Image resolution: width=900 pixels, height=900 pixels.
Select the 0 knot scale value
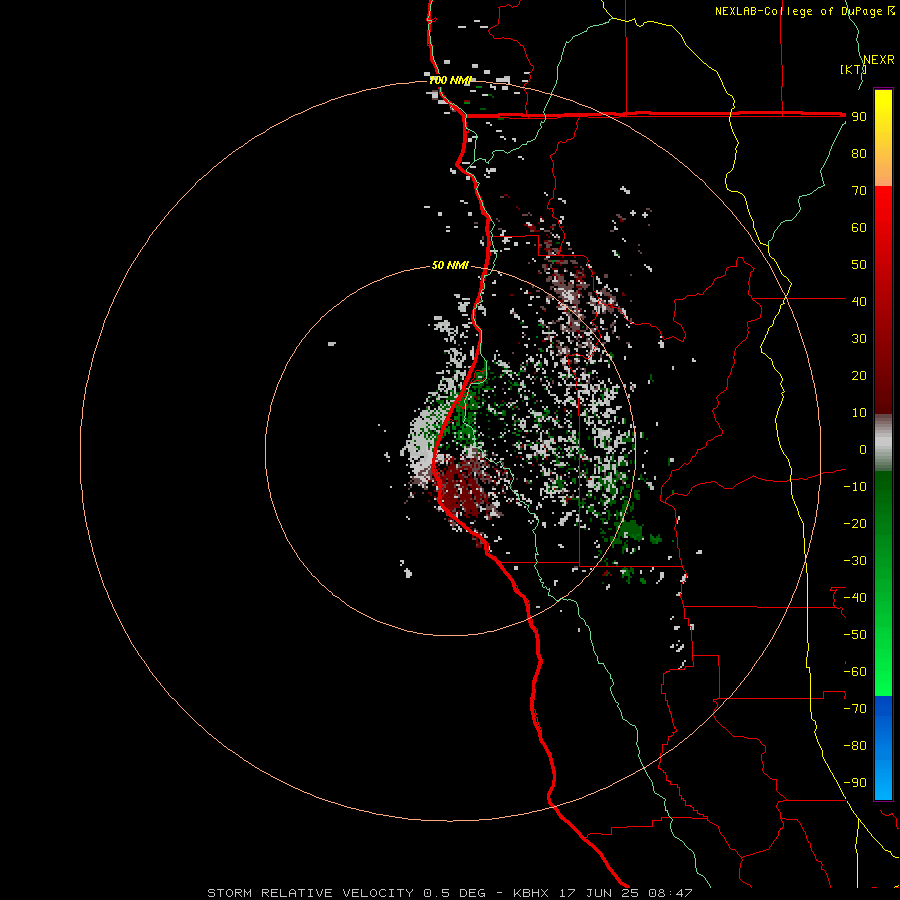point(863,449)
